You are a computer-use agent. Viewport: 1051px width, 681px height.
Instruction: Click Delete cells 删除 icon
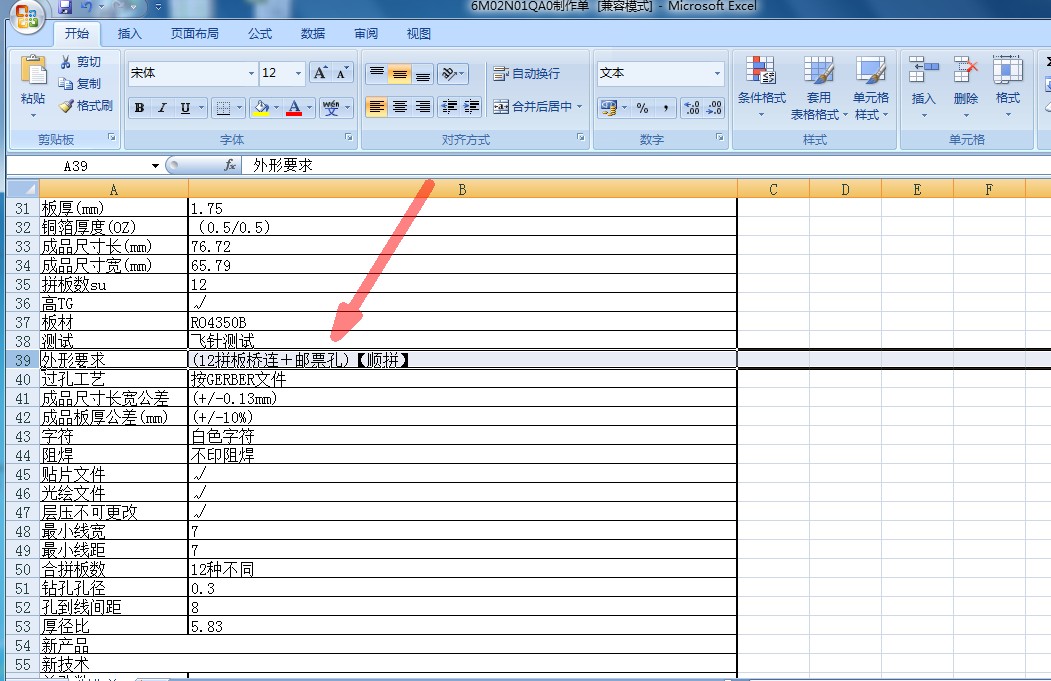pyautogui.click(x=965, y=70)
